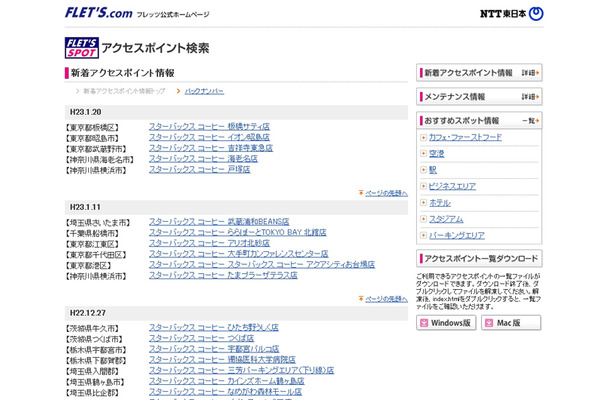Open スタジアム category link
The image size is (610, 400).
click(x=446, y=219)
